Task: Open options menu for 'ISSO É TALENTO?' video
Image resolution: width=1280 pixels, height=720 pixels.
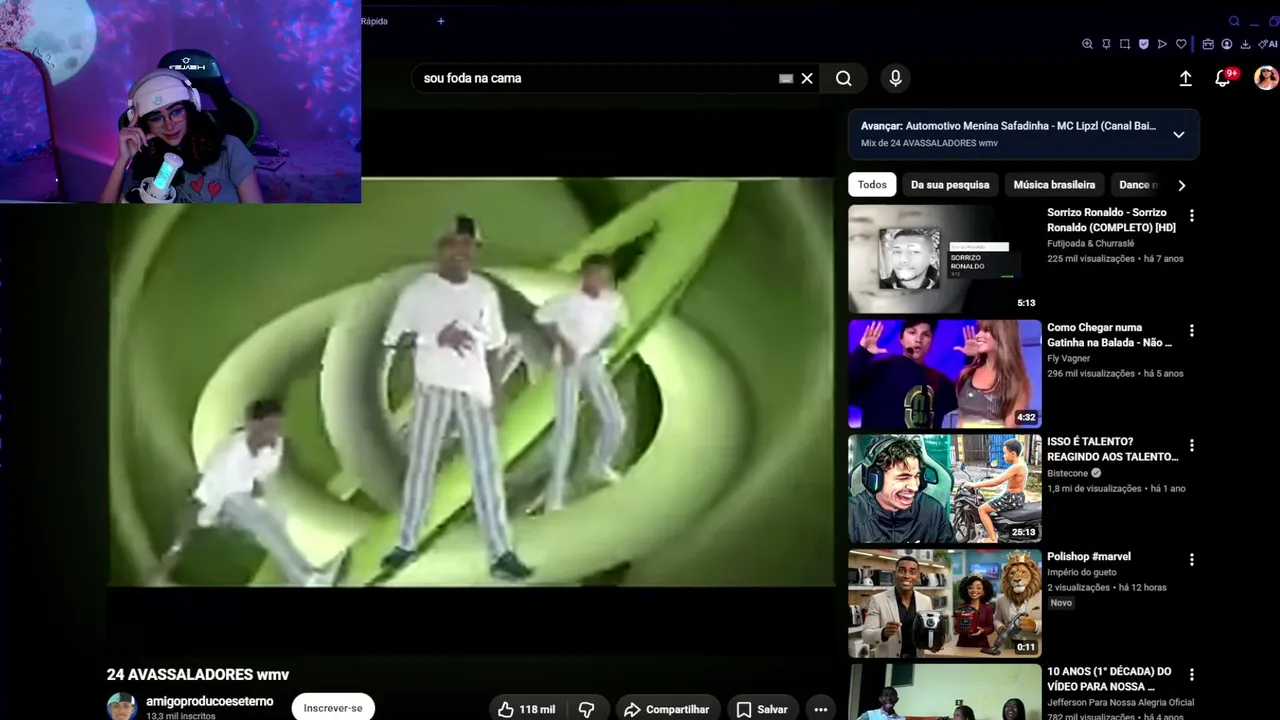Action: (1191, 445)
